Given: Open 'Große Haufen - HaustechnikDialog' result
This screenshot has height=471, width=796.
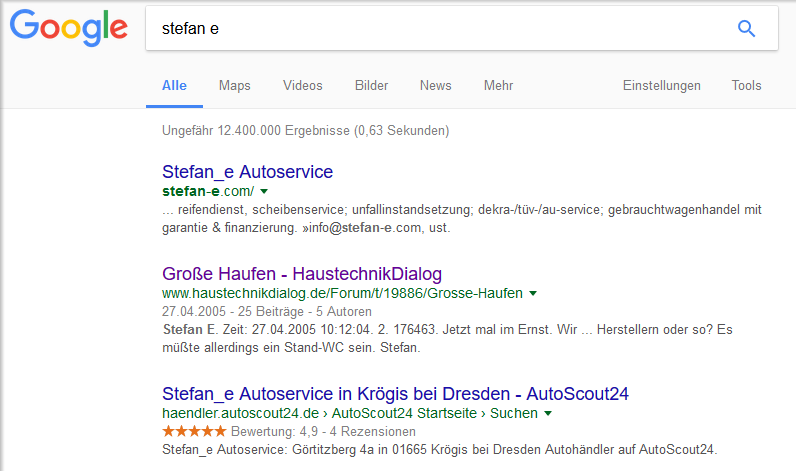Looking at the screenshot, I should 302,274.
